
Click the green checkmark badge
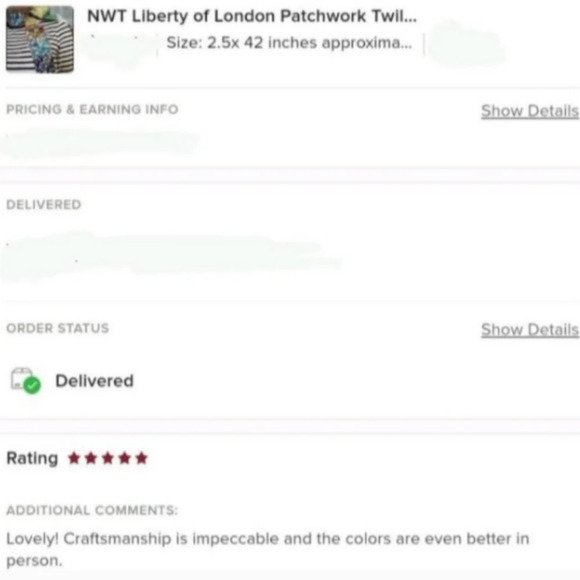(x=32, y=385)
